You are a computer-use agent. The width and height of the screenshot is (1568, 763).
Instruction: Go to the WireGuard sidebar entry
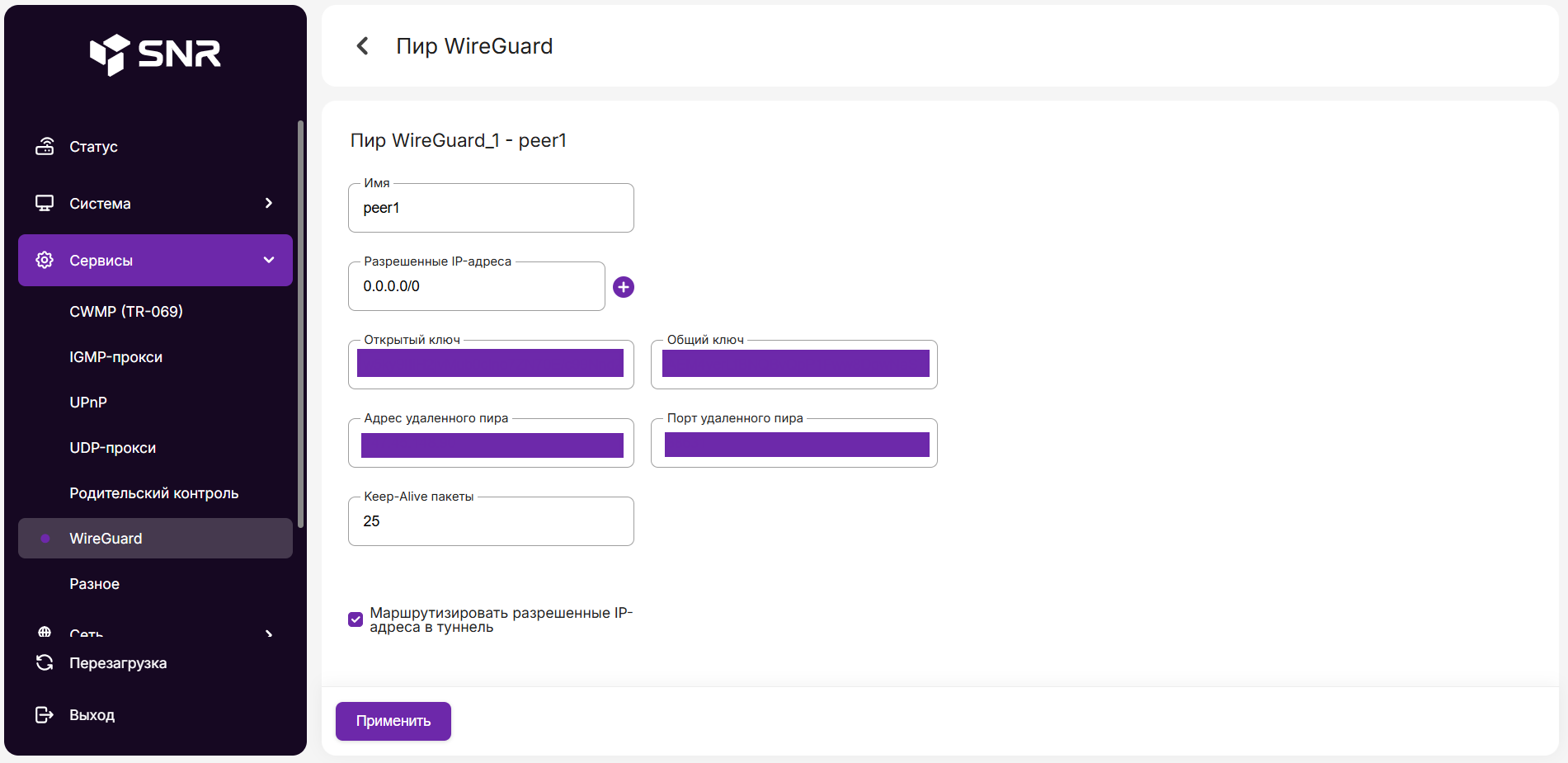(106, 539)
